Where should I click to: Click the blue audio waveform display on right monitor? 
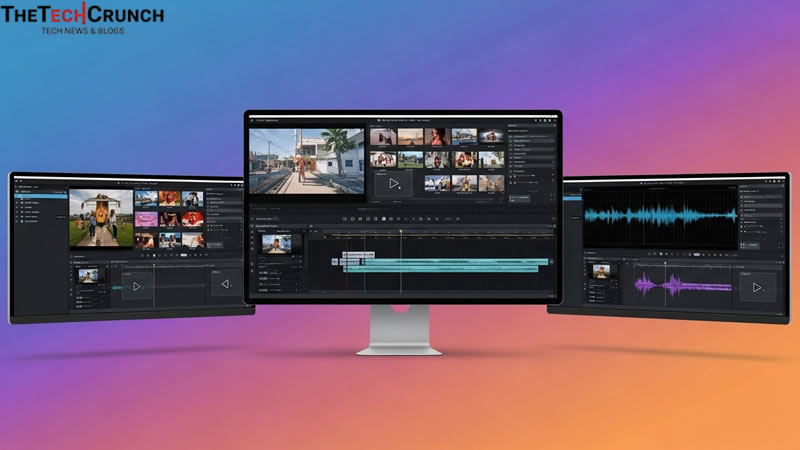point(661,216)
